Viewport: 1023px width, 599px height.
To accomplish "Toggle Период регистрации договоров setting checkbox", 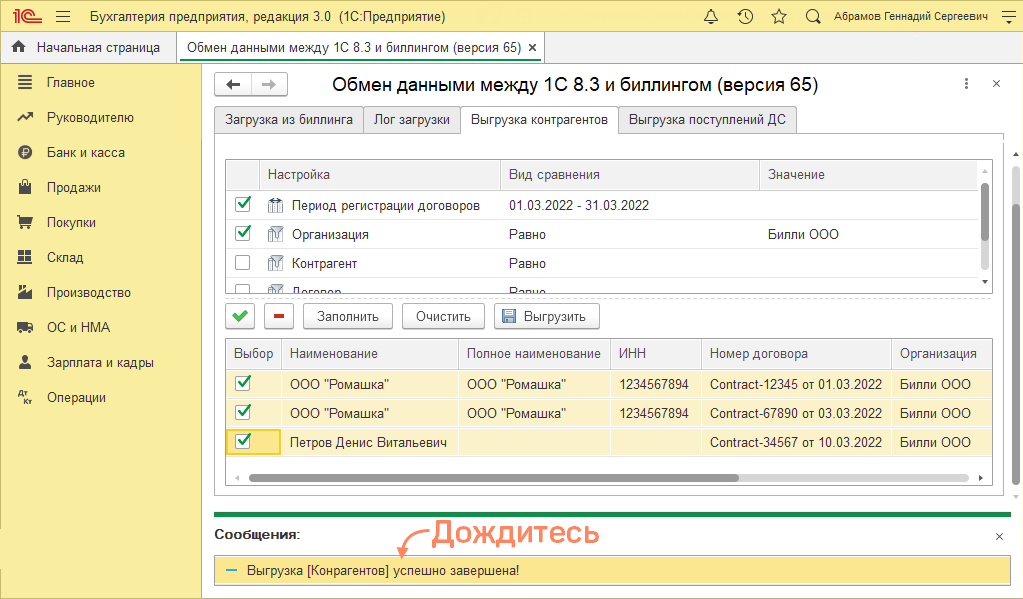I will (243, 204).
